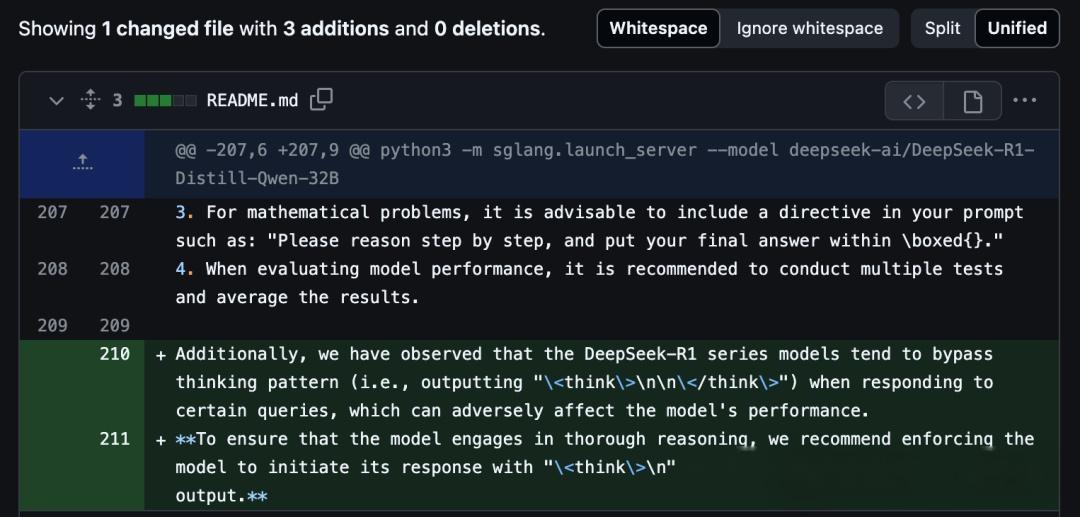Click old line number 208
The width and height of the screenshot is (1080, 517).
click(x=51, y=269)
